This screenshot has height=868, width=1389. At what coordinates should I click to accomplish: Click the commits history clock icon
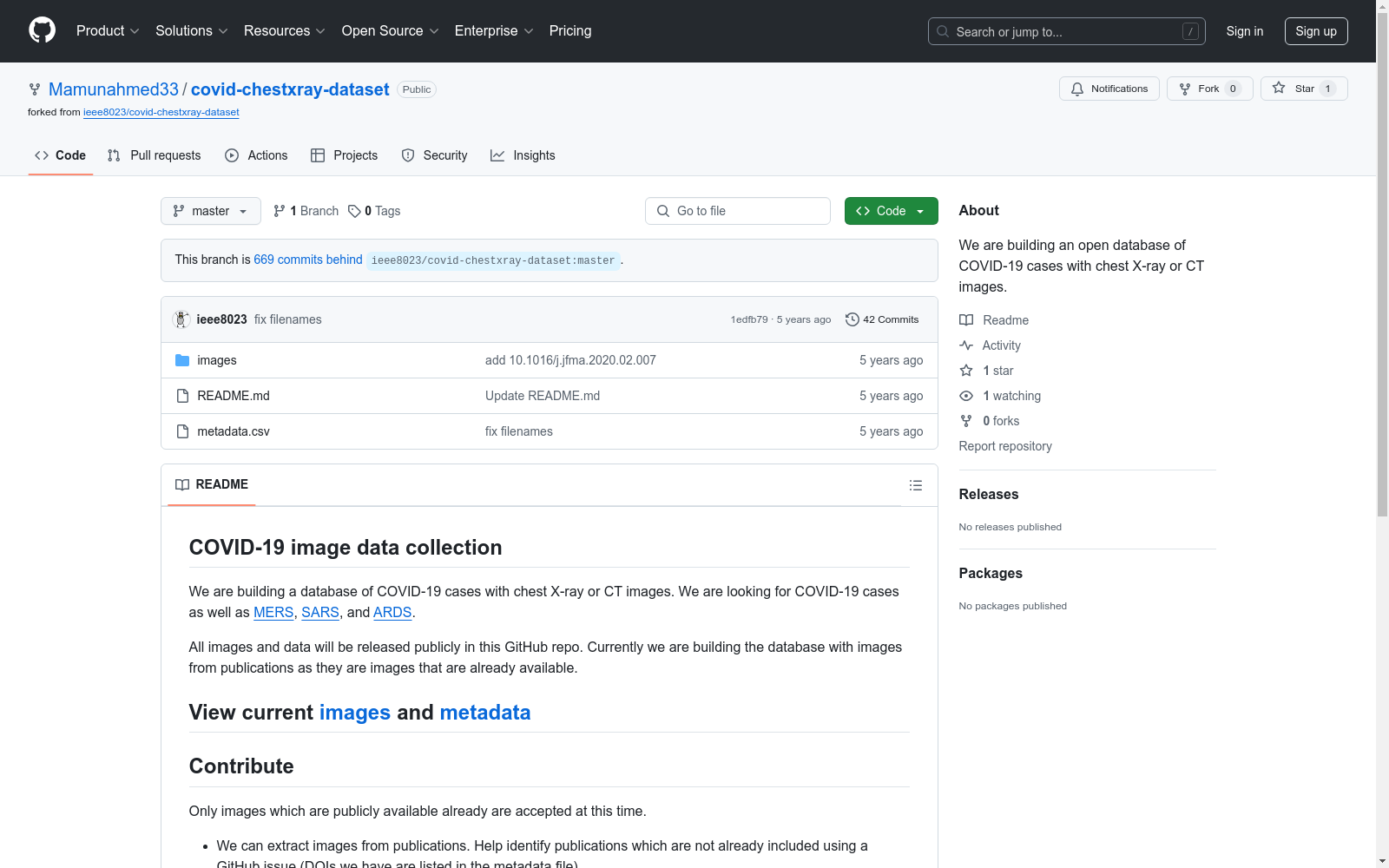[x=852, y=319]
